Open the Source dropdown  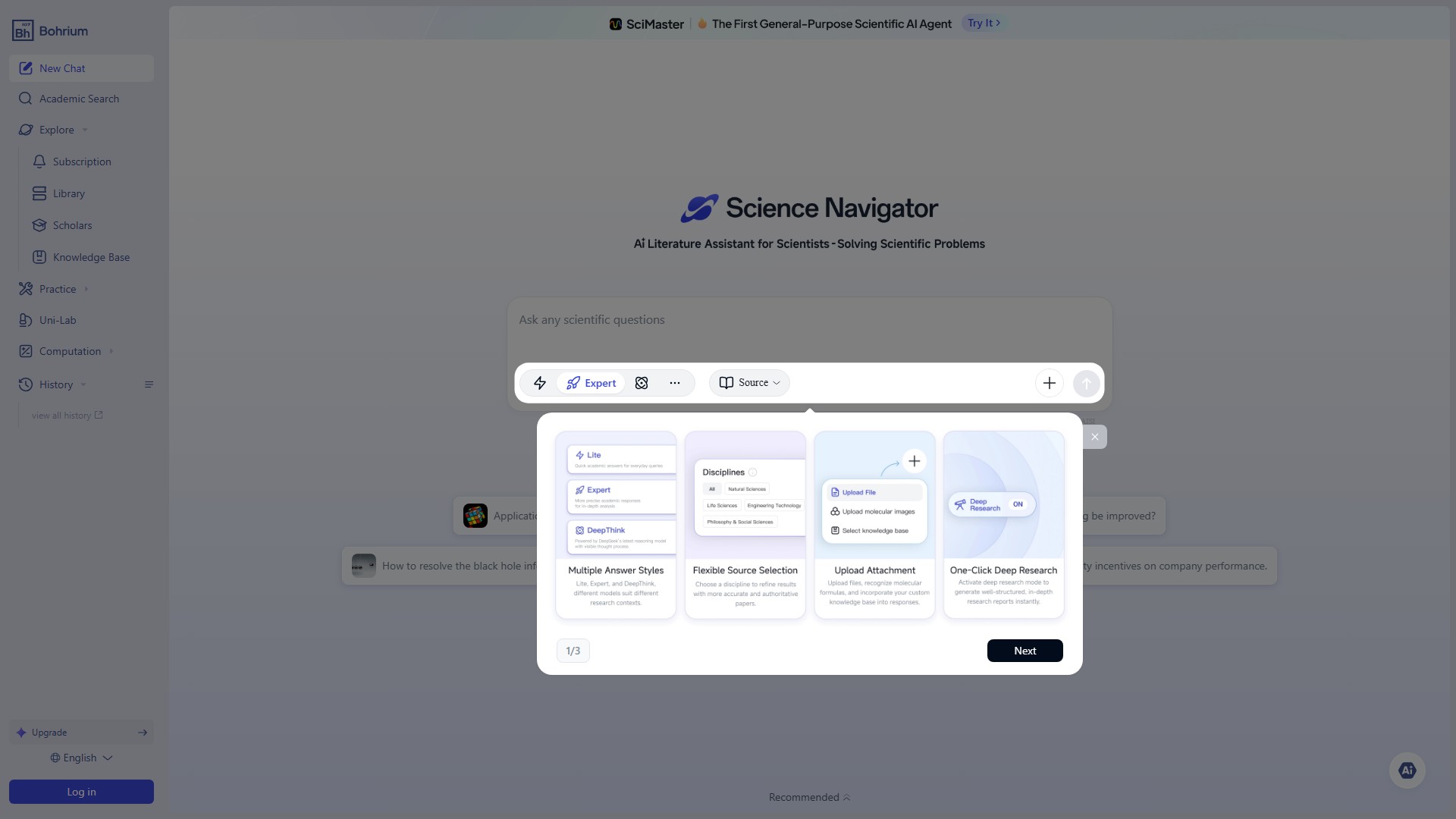pyautogui.click(x=749, y=383)
